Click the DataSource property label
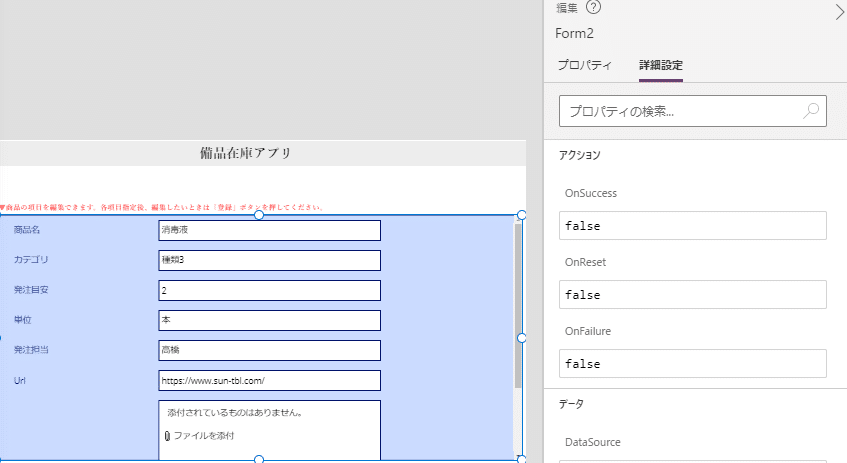The height and width of the screenshot is (463, 847). point(593,442)
